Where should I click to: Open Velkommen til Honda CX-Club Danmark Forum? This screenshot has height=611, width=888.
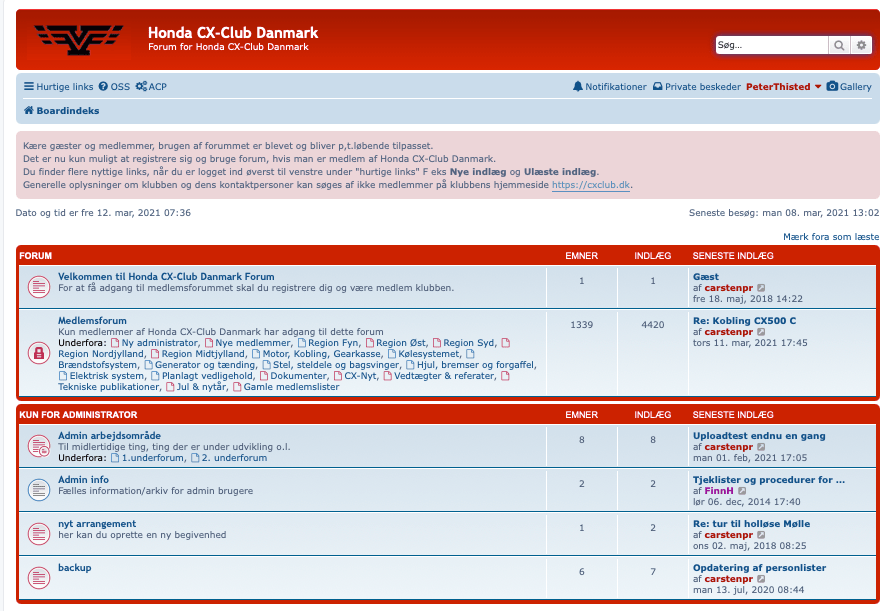click(166, 276)
